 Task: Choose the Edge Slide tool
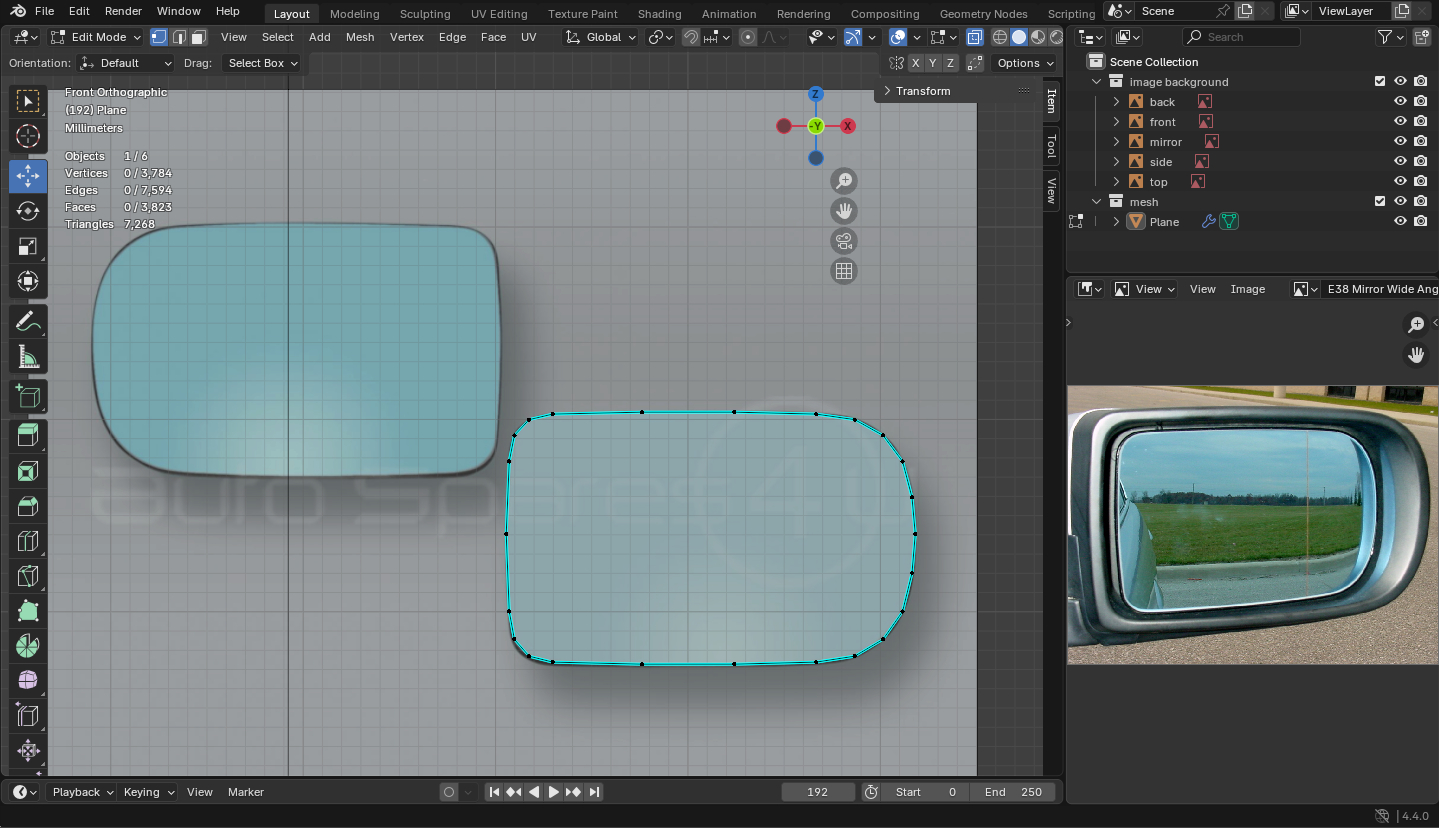(x=28, y=716)
